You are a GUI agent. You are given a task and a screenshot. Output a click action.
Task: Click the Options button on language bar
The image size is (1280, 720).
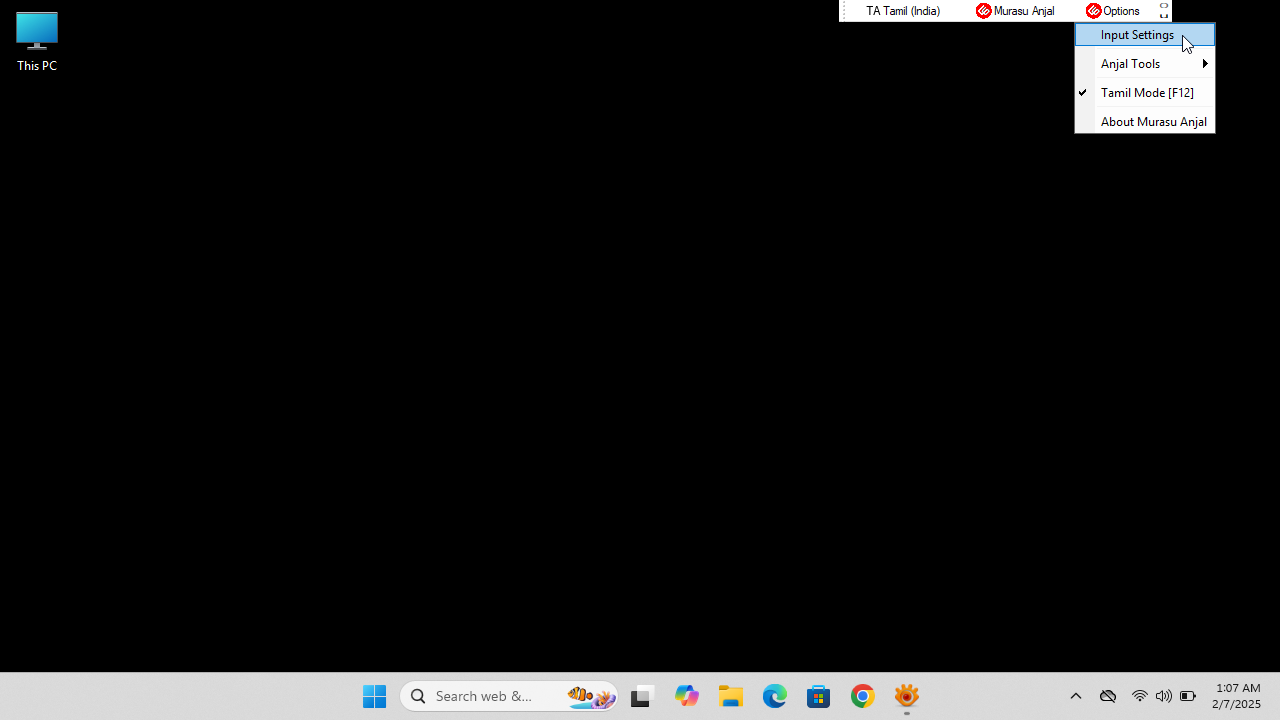tap(1113, 11)
